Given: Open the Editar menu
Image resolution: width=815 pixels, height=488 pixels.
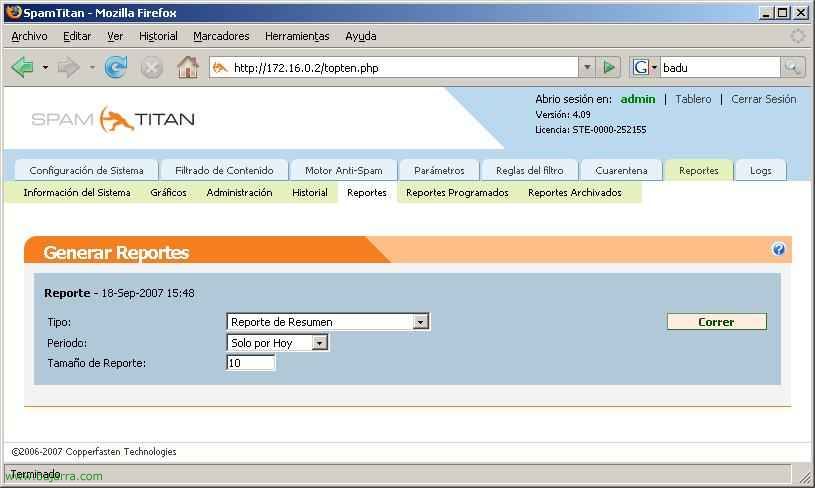Looking at the screenshot, I should point(77,36).
